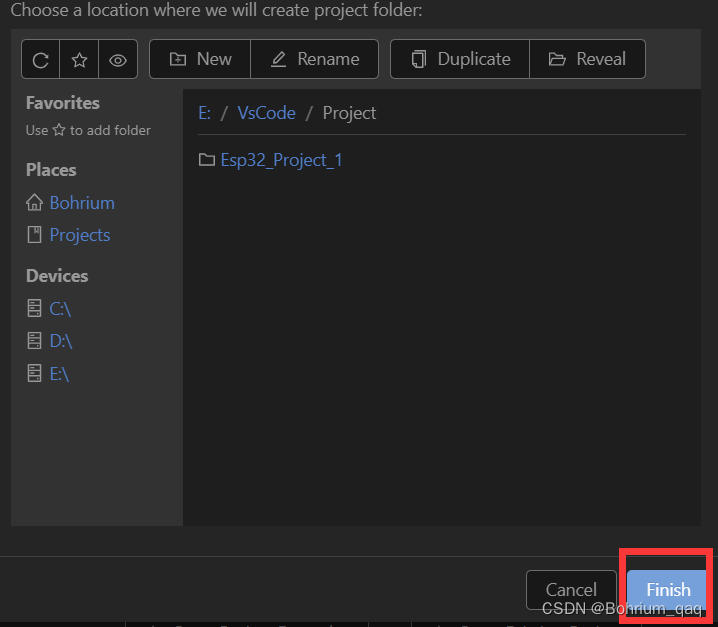Rename the selected folder
The height and width of the screenshot is (627, 718).
[x=315, y=59]
